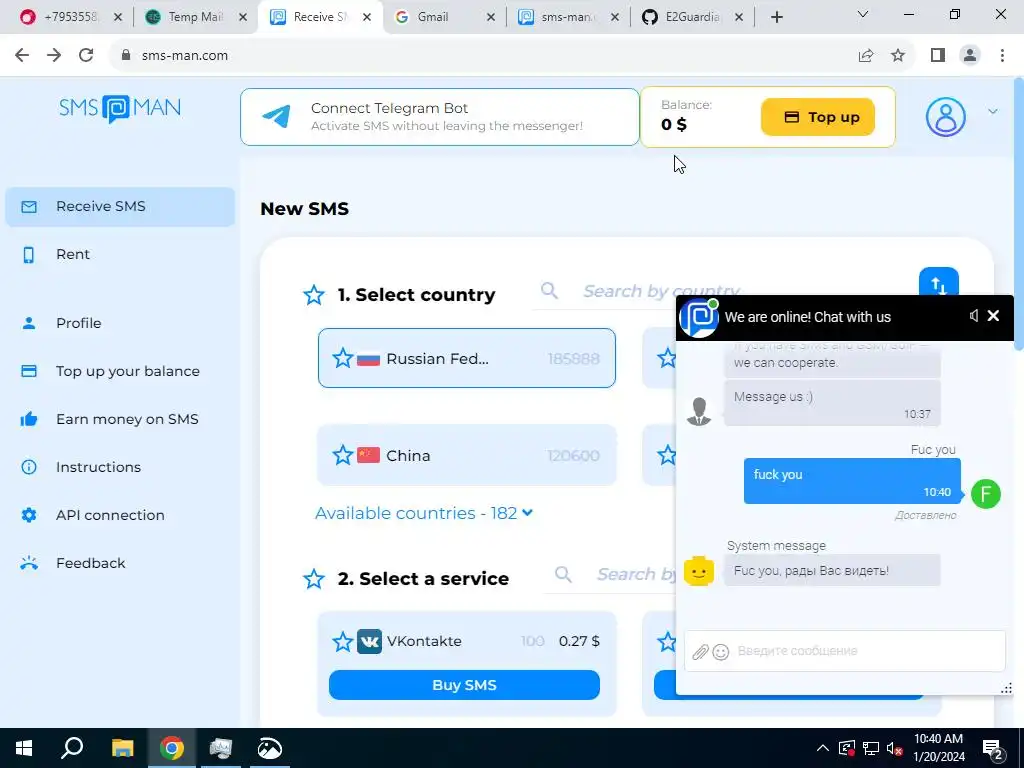This screenshot has height=768, width=1024.
Task: Go back in browser history
Action: click(22, 56)
